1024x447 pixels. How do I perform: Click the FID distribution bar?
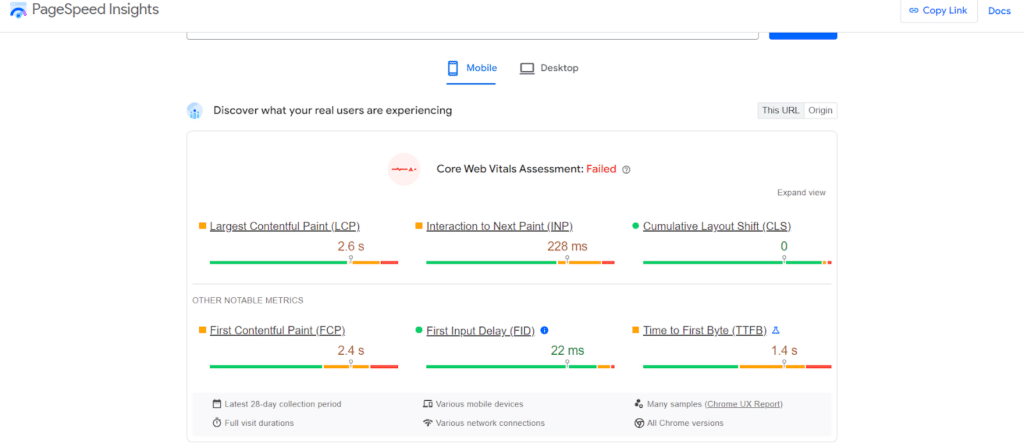520,367
